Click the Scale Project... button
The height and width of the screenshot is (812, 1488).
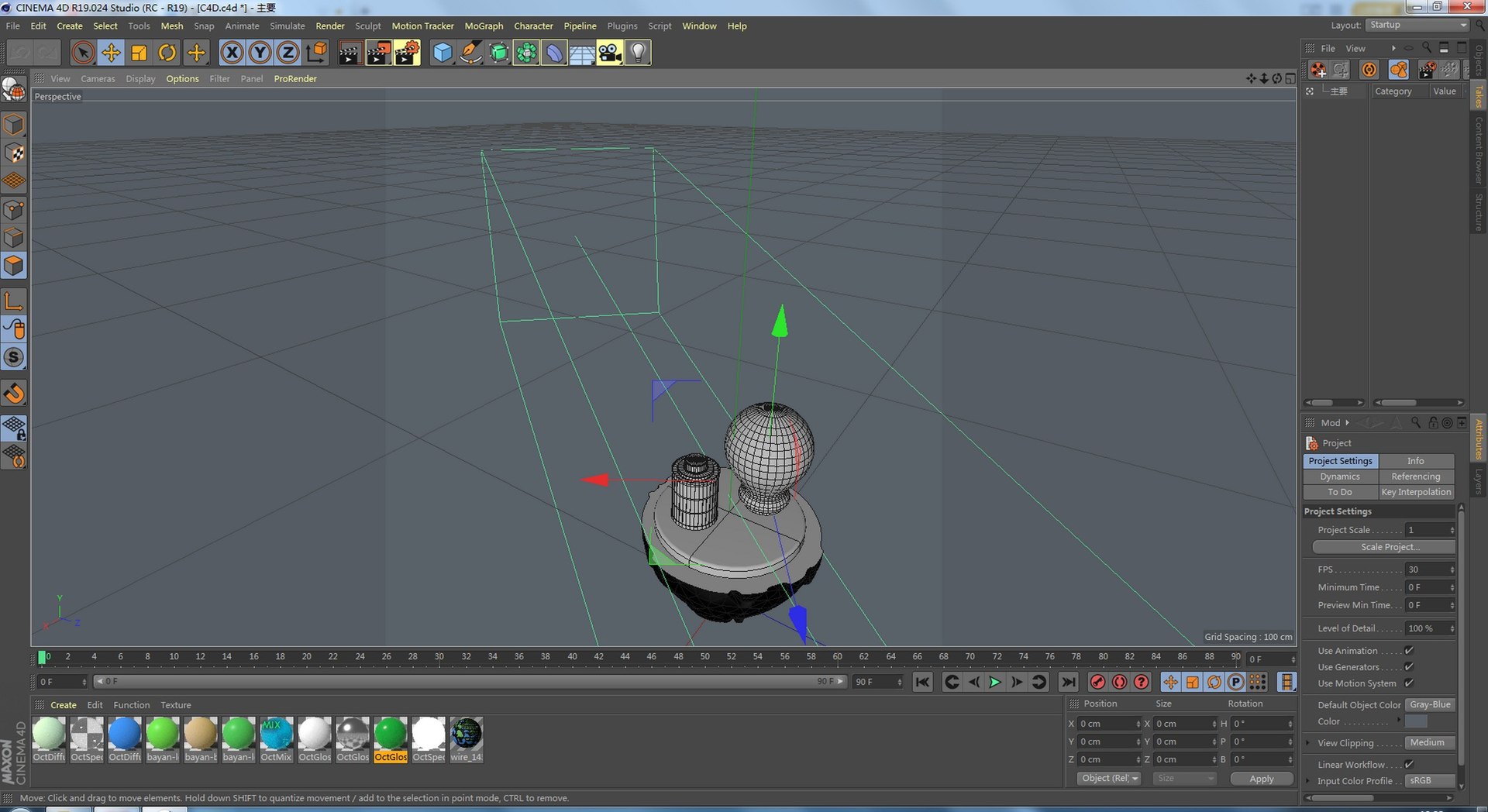tap(1383, 547)
